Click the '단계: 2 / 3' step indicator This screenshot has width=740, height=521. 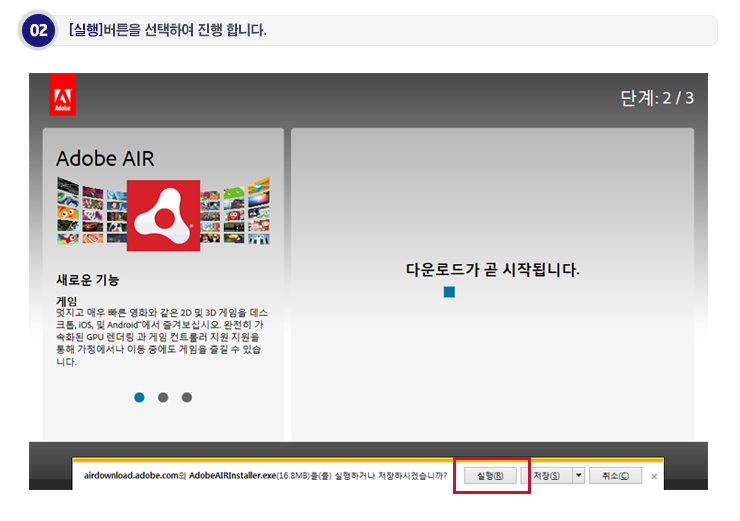pyautogui.click(x=657, y=98)
